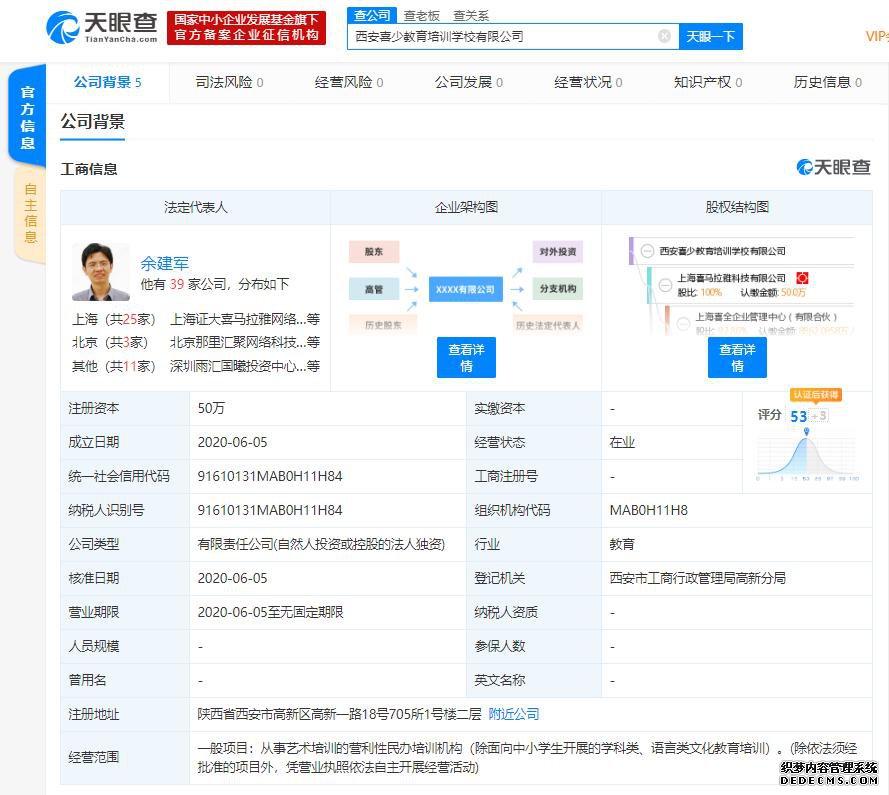Viewport: 889px width, 795px height.
Task: Collapse the 上海喜马拉雅科技有限公司 equity node
Action: (665, 285)
